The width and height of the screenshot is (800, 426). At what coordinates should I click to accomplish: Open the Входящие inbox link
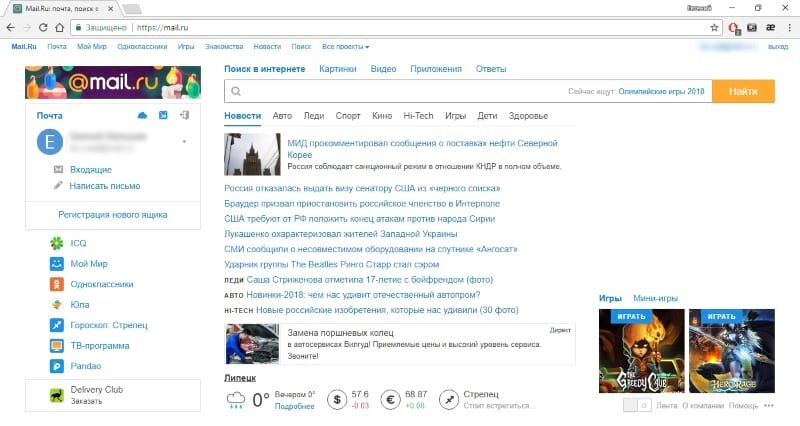coord(91,169)
